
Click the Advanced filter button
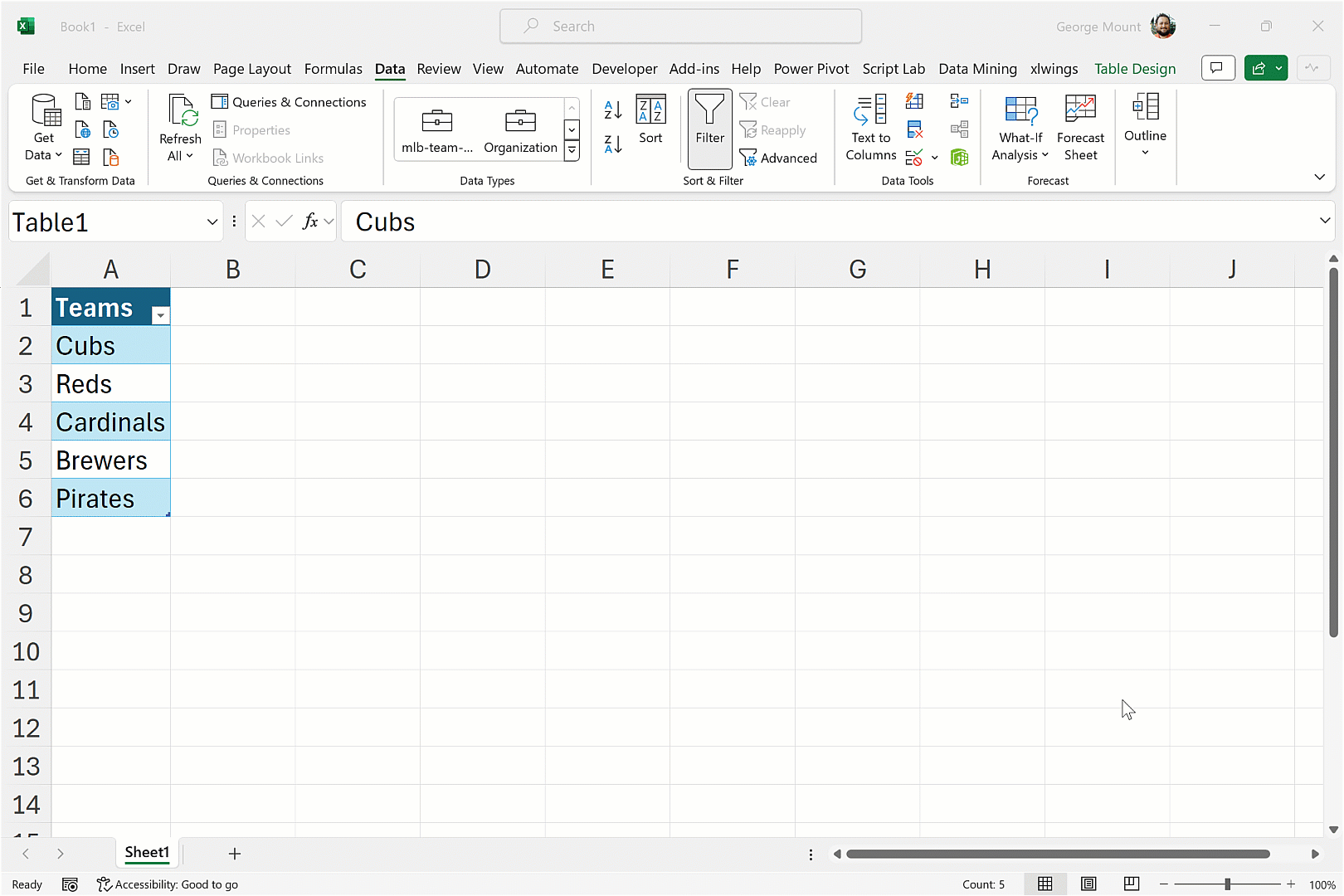pyautogui.click(x=778, y=158)
